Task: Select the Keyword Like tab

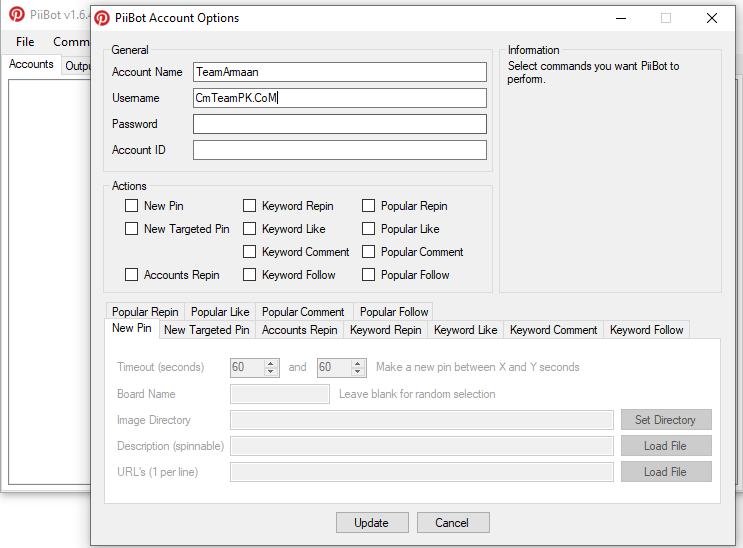Action: [465, 330]
